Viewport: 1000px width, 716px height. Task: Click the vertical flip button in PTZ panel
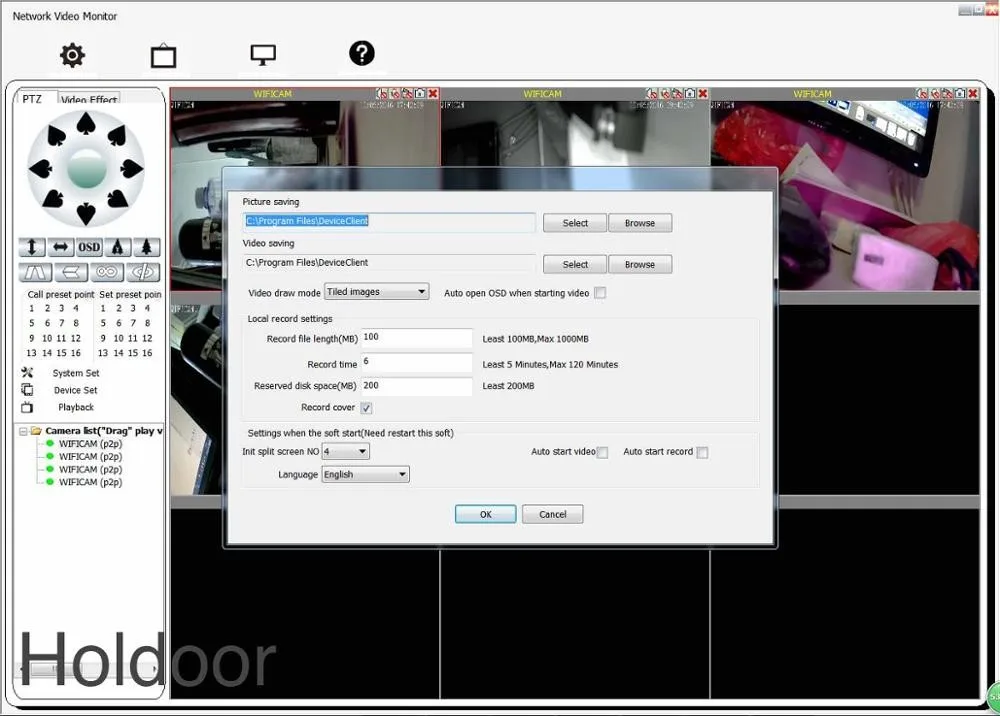(x=36, y=273)
